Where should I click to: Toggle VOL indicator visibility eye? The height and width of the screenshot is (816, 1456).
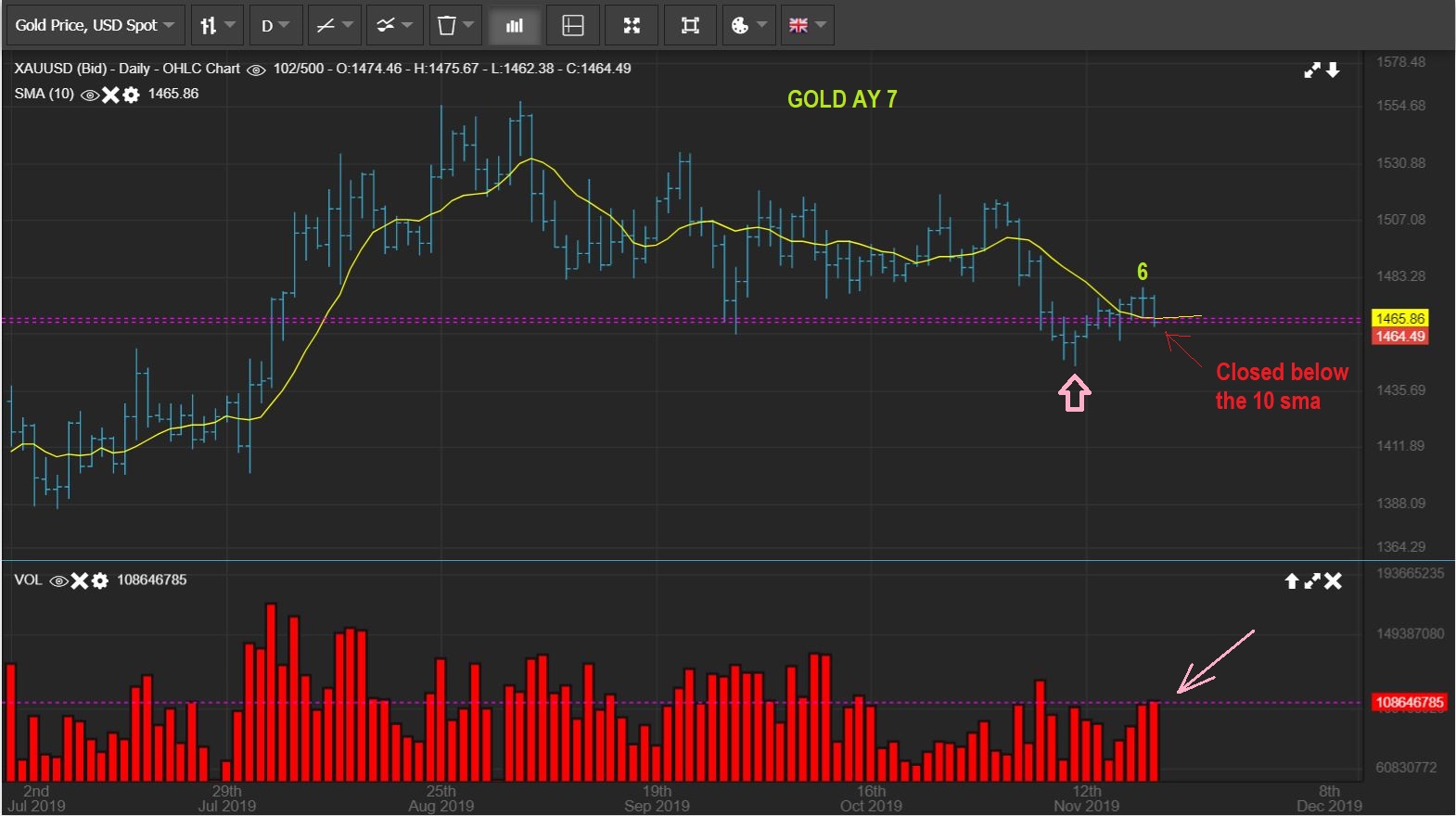(x=58, y=580)
